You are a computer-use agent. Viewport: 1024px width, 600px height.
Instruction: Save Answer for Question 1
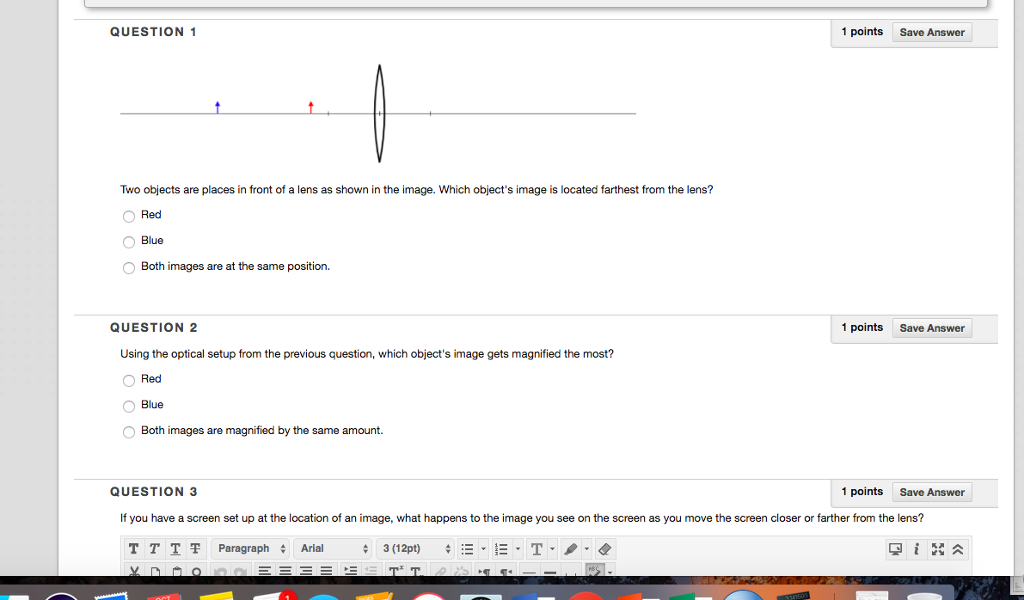click(932, 32)
